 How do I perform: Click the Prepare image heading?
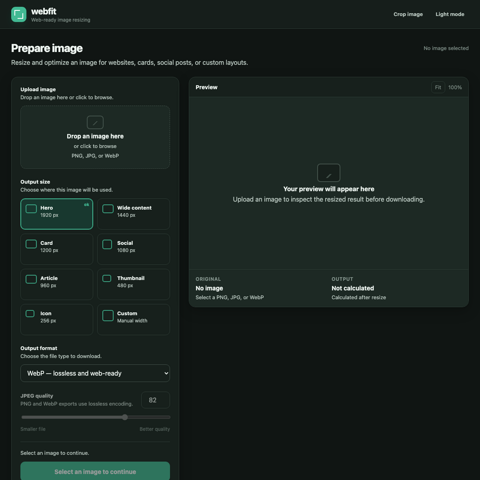pyautogui.click(x=47, y=48)
